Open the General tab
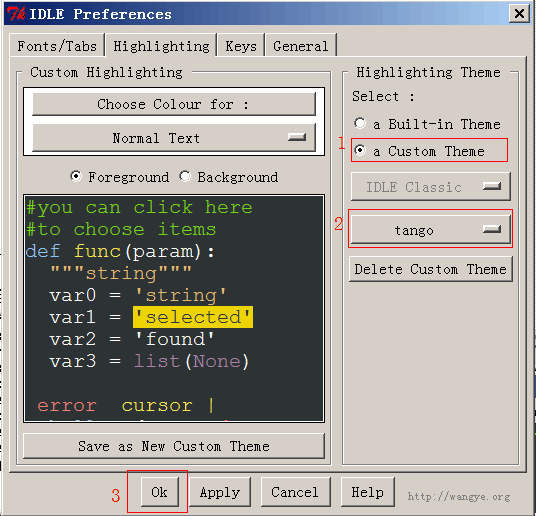Image resolution: width=536 pixels, height=516 pixels. click(301, 46)
